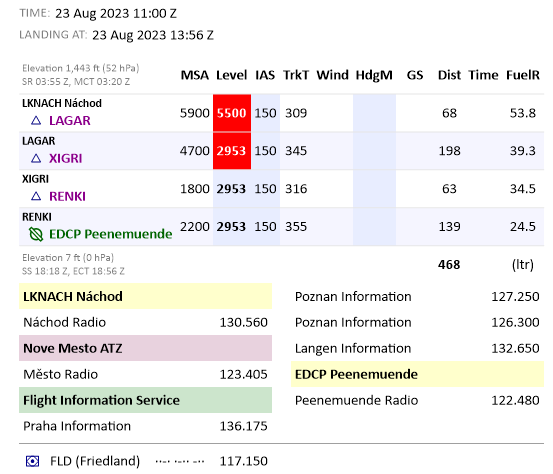Select the red 2953 level for LAGAR leg
Screen dimensions: 553x474
click(x=232, y=151)
